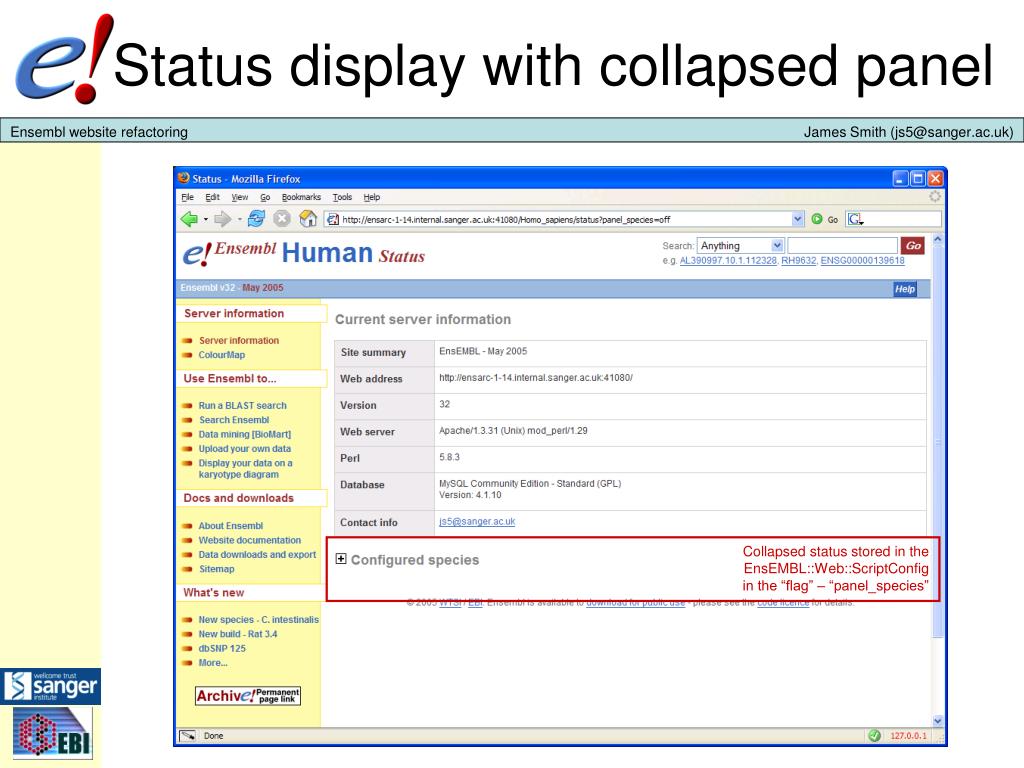Open the dbSNP 125 news link
This screenshot has width=1024, height=768.
[x=222, y=648]
